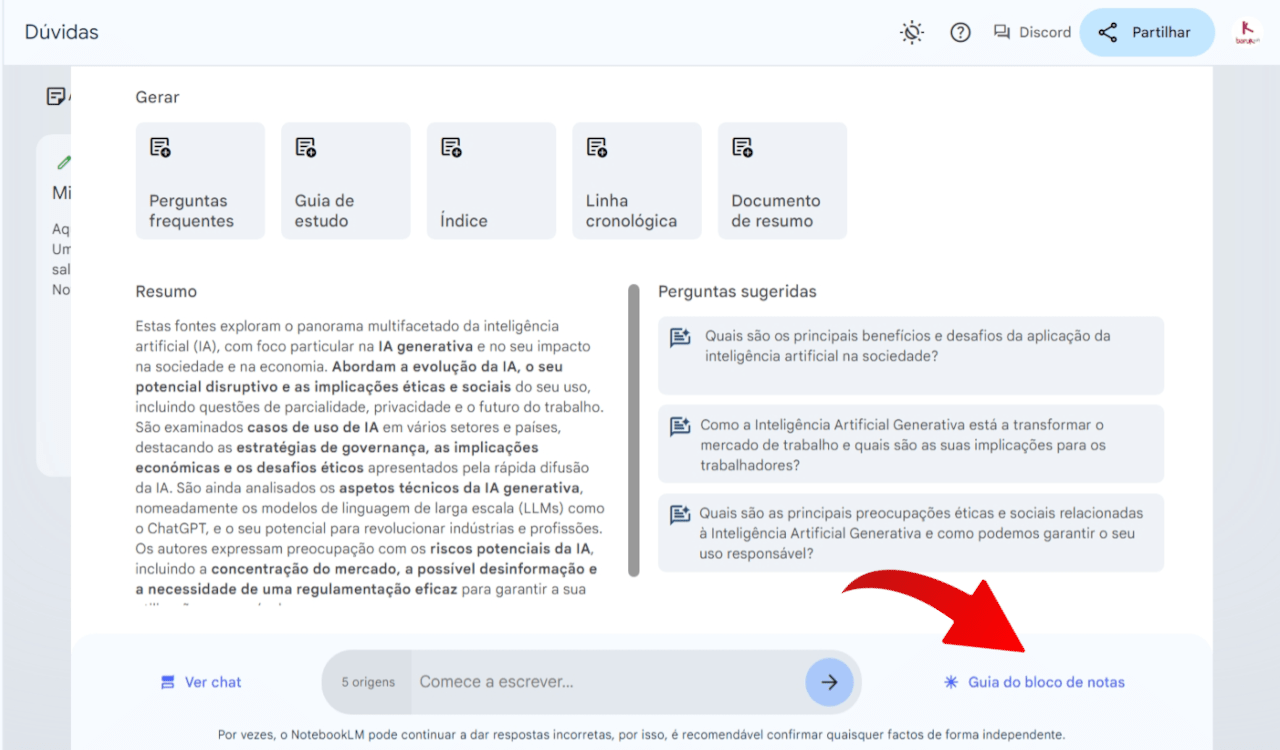
Task: Generate Guia de estudo note
Action: (x=346, y=181)
